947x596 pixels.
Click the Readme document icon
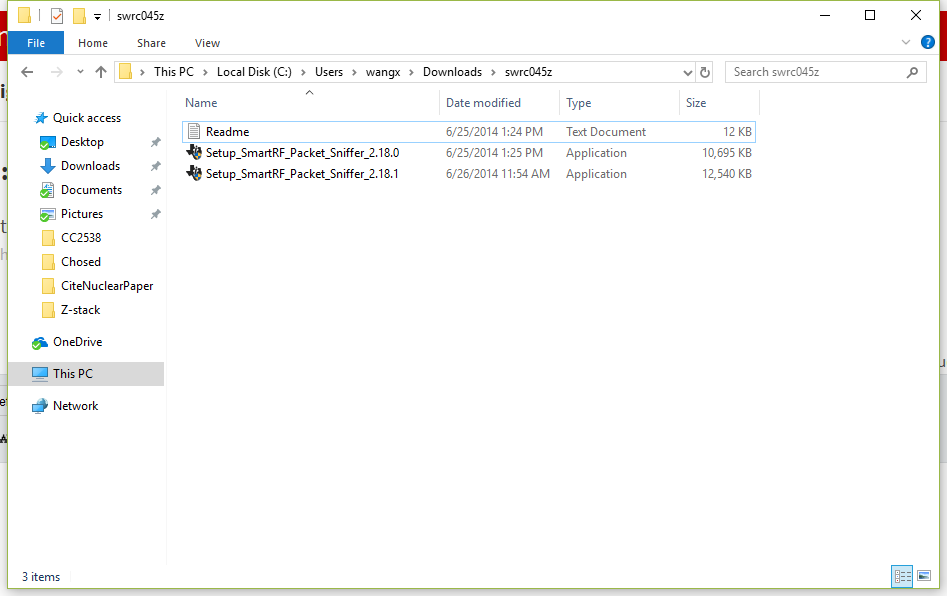coord(194,131)
